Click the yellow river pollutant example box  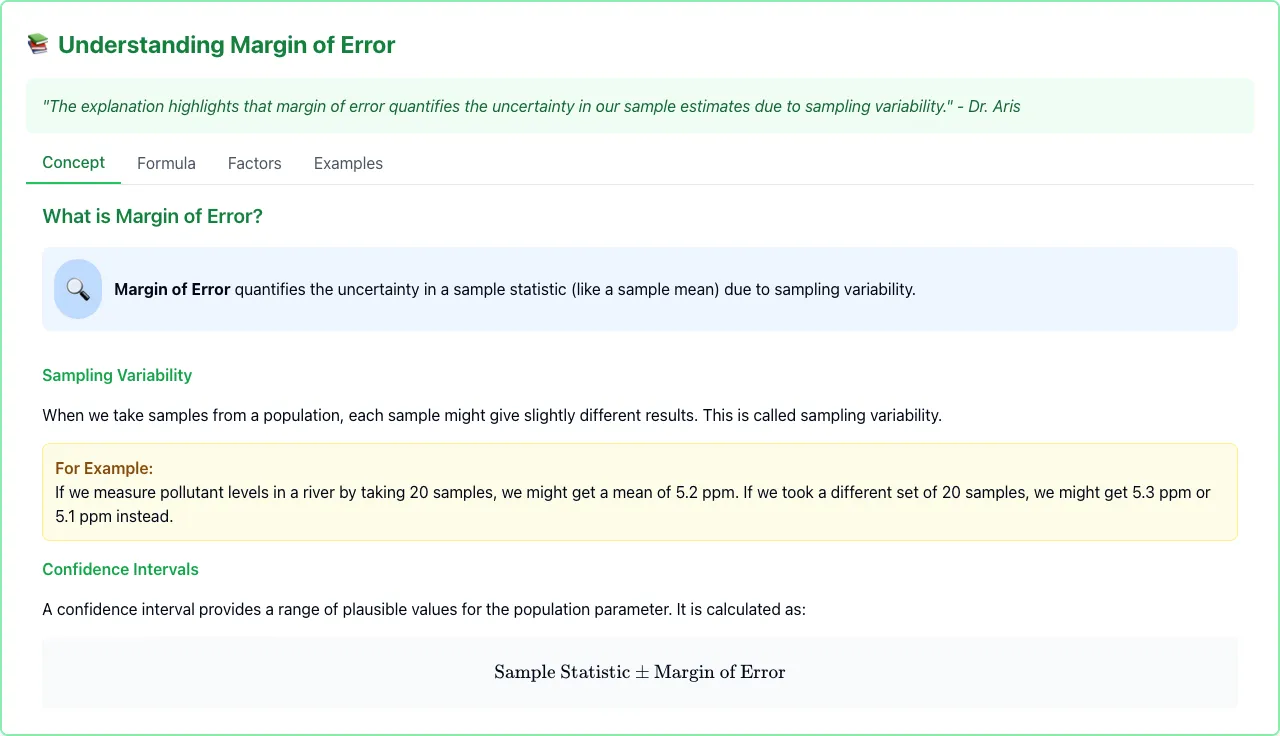[640, 492]
